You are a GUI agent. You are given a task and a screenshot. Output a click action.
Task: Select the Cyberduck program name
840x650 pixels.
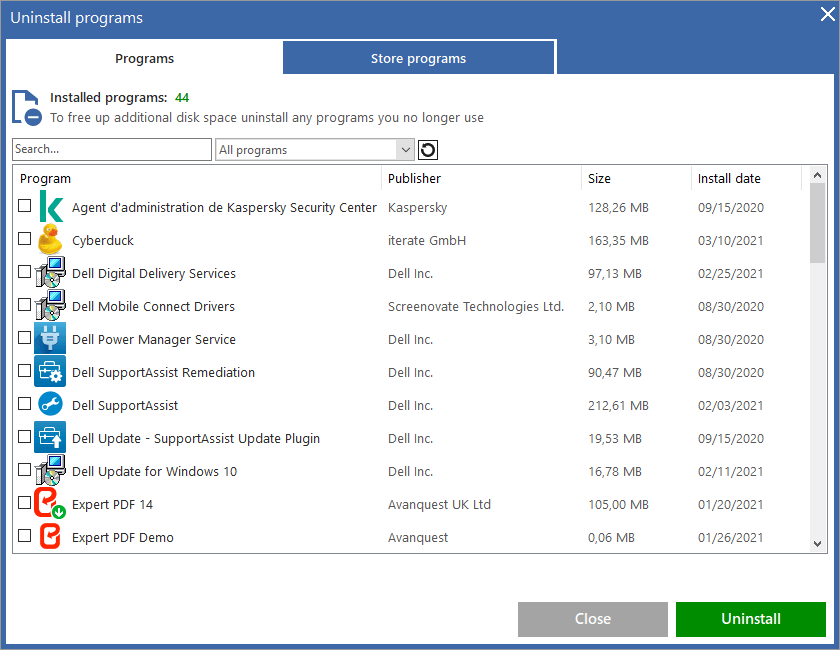pos(103,241)
